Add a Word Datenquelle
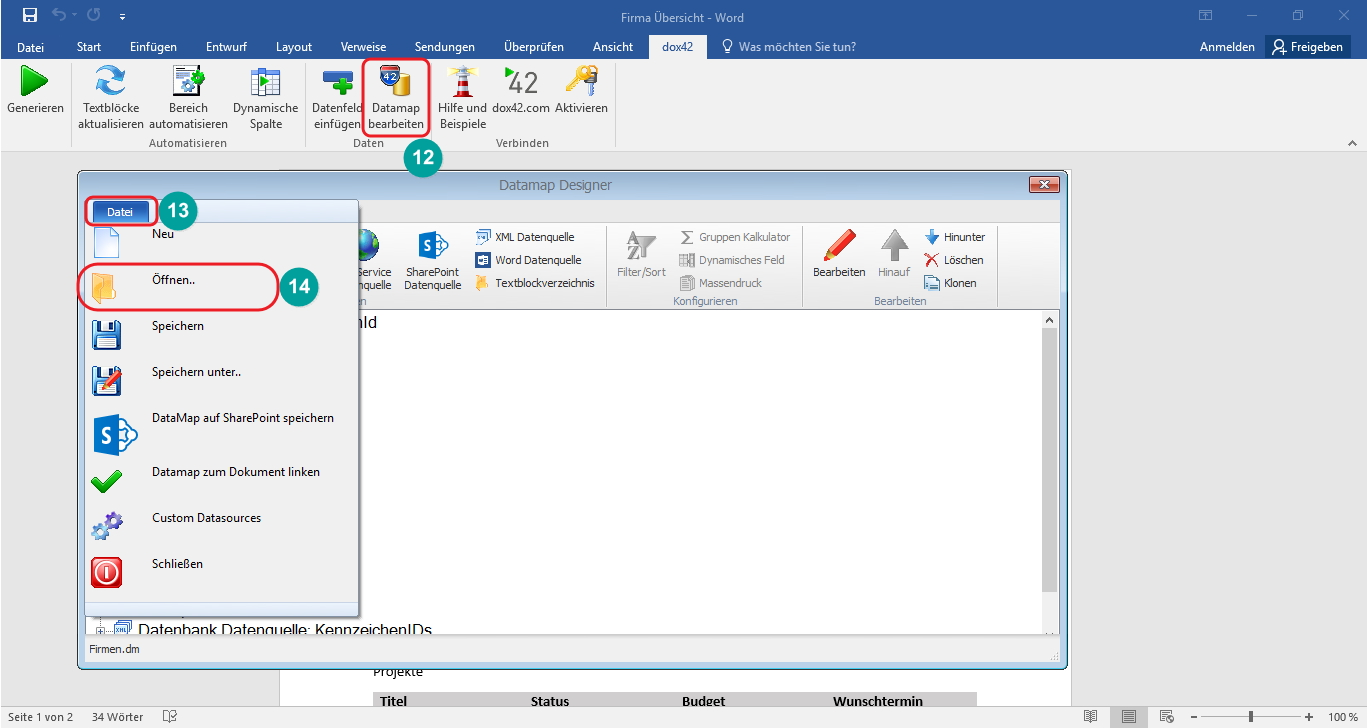Image resolution: width=1367 pixels, height=728 pixels. point(528,260)
